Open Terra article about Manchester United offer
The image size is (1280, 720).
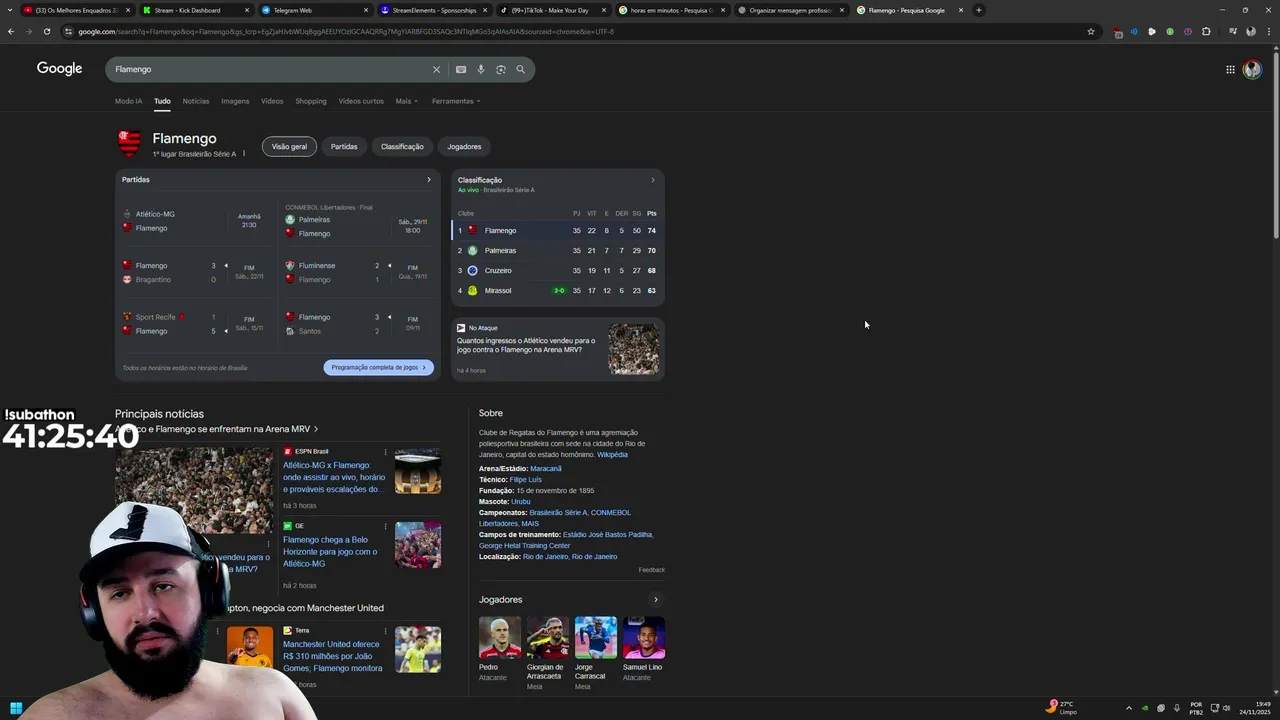333,656
